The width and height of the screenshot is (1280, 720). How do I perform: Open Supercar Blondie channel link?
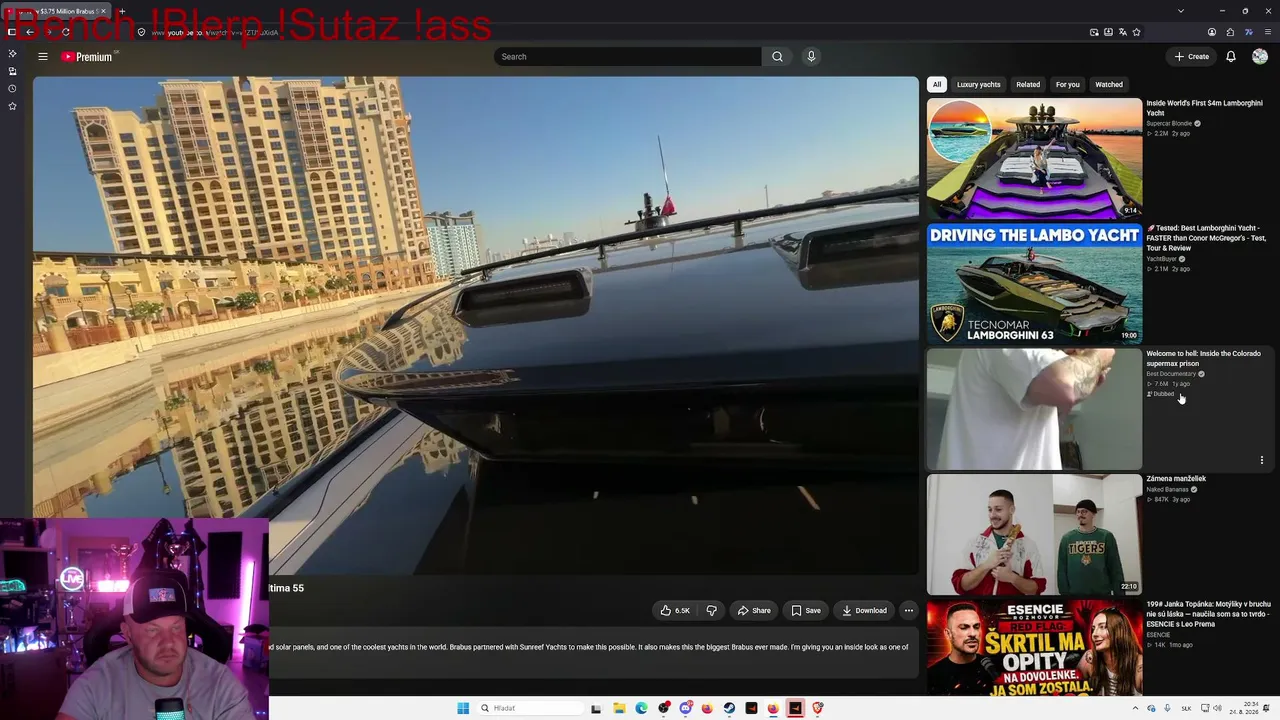[x=1169, y=123]
